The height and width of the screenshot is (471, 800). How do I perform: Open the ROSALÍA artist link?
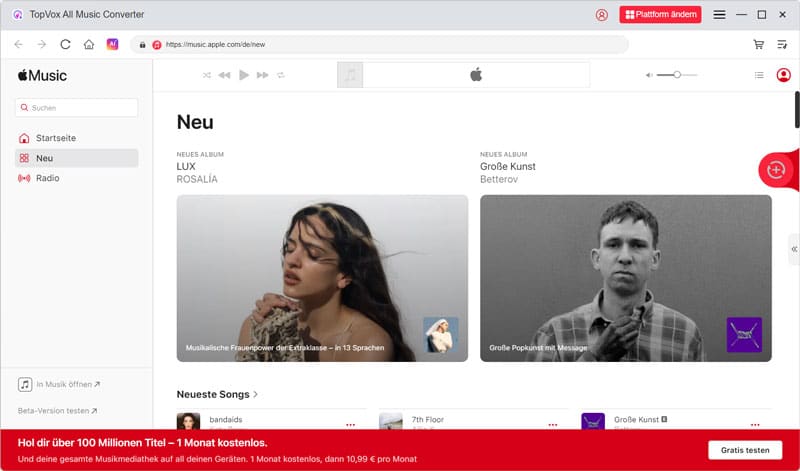coord(197,179)
